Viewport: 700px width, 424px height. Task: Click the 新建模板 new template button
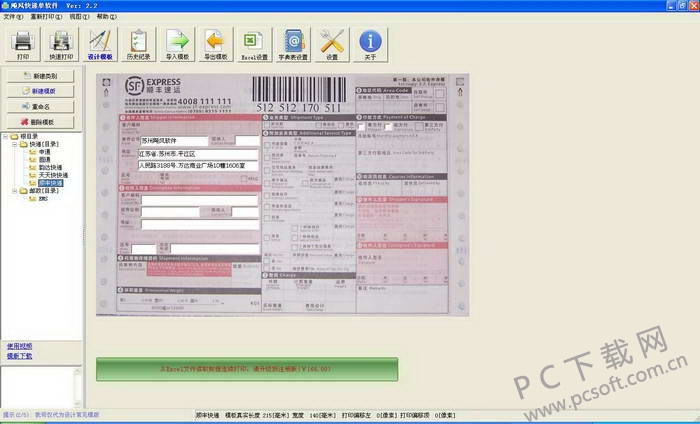40,91
